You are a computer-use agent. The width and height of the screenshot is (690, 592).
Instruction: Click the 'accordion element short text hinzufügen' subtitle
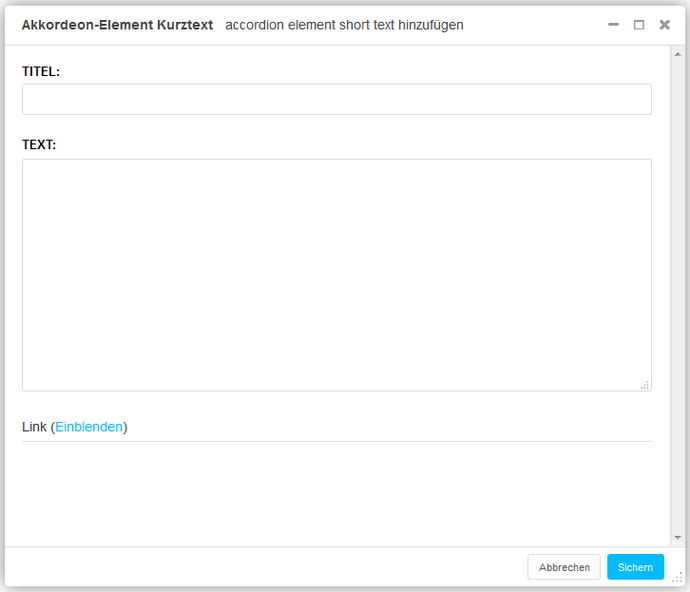[x=344, y=25]
